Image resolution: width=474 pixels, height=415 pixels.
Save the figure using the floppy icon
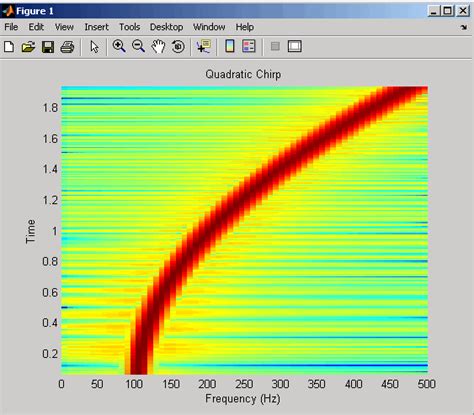click(x=48, y=47)
